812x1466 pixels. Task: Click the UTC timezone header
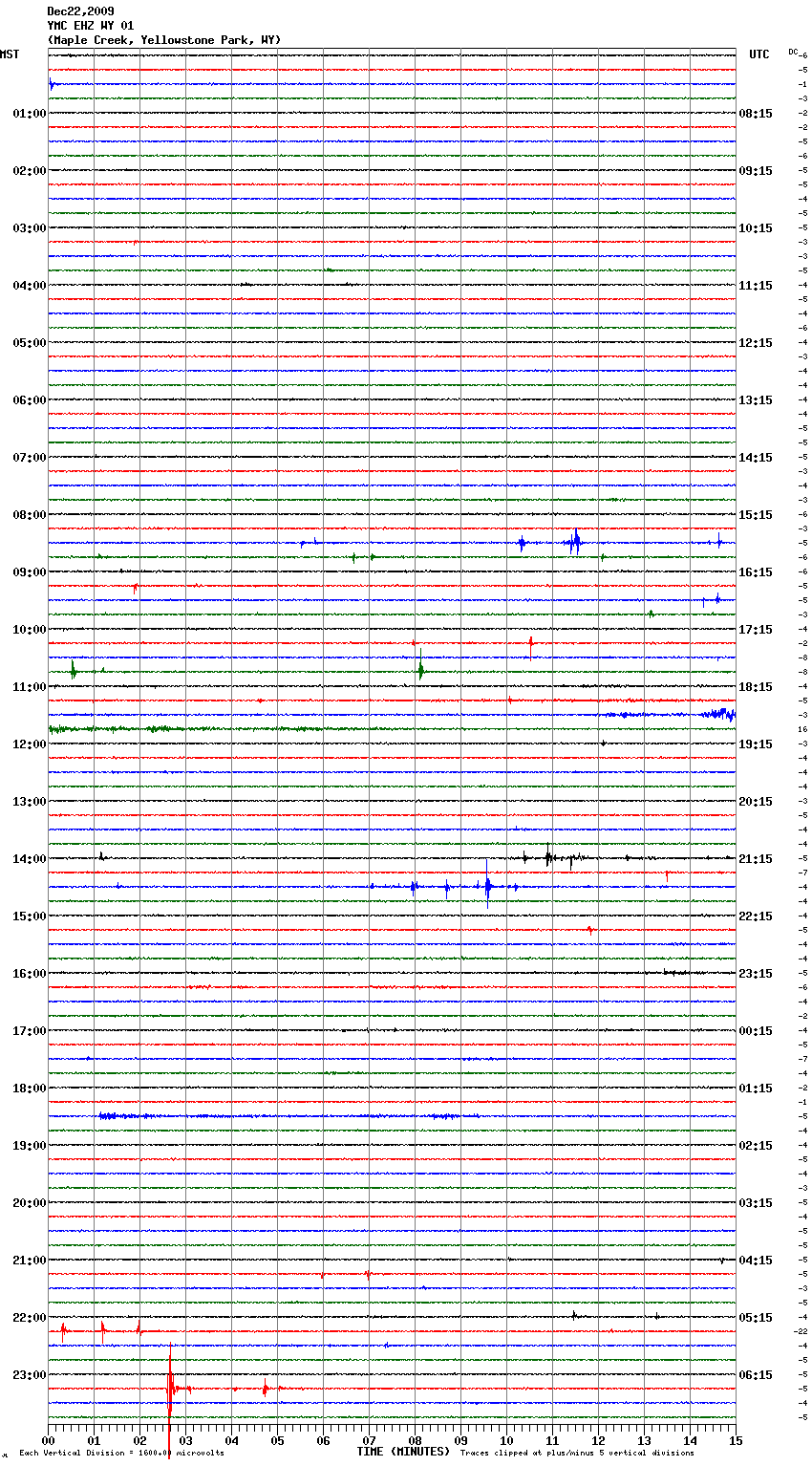coord(759,54)
